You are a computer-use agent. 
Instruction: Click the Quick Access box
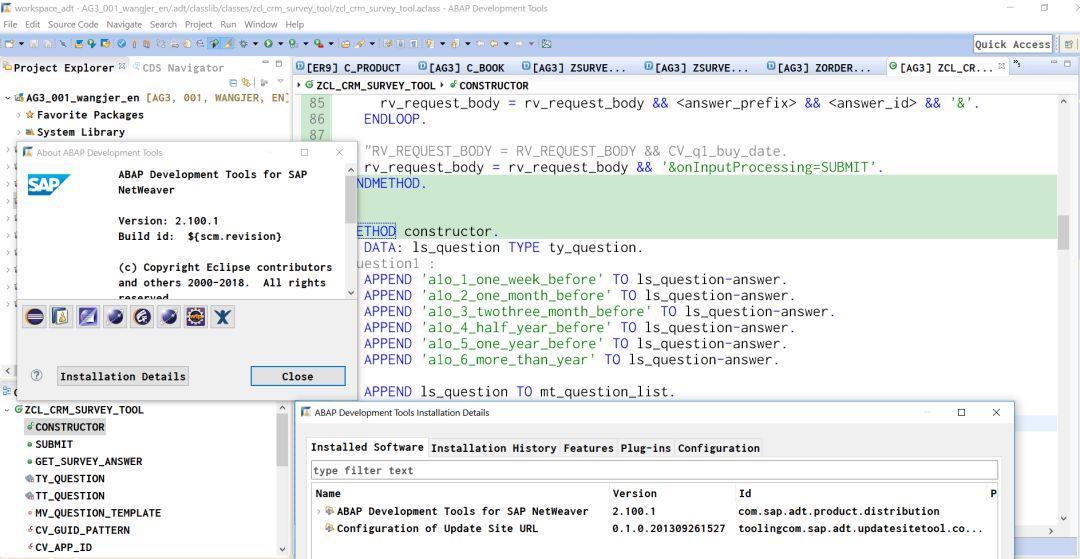click(x=1012, y=44)
